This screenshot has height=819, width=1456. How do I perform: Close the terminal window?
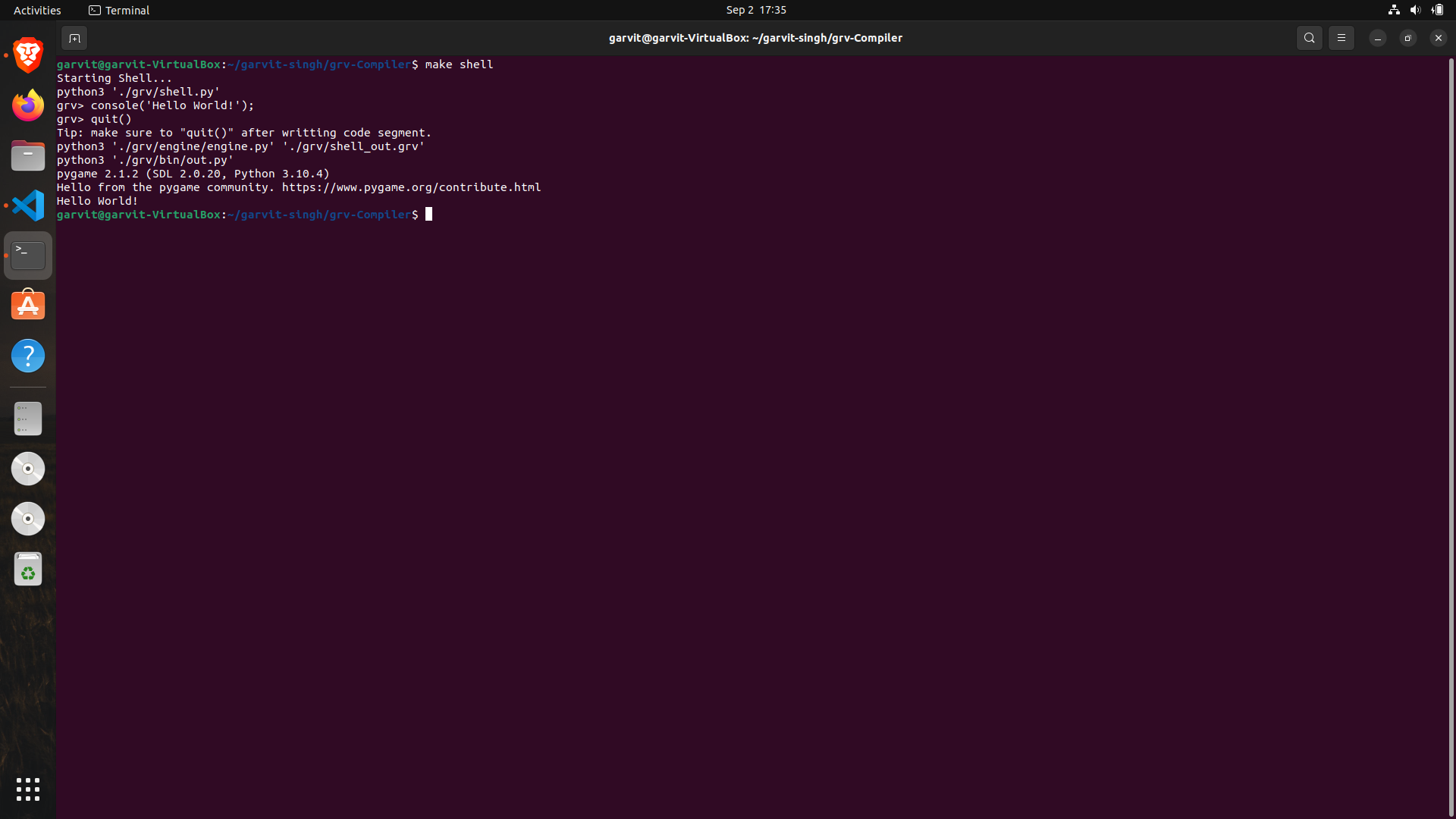pyautogui.click(x=1438, y=38)
